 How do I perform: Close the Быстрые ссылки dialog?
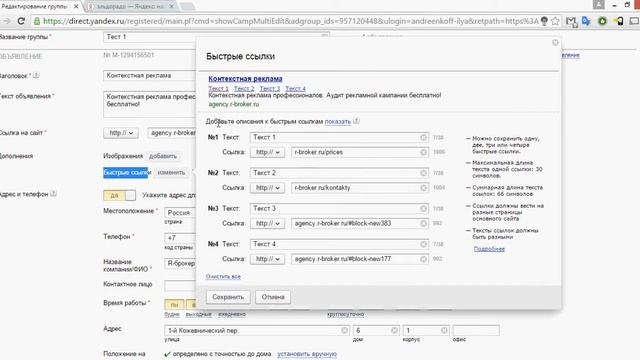[x=555, y=42]
